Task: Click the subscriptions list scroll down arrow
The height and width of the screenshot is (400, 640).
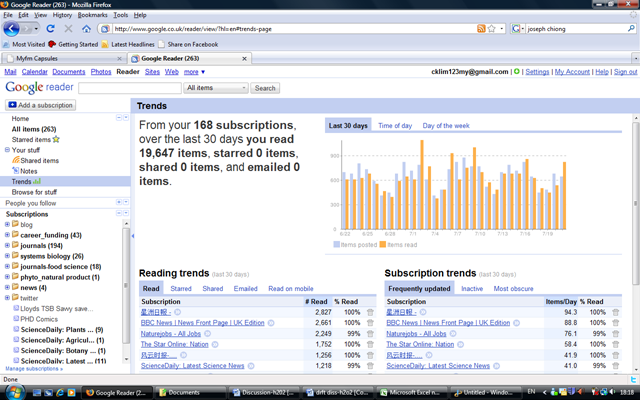Action: [126, 360]
